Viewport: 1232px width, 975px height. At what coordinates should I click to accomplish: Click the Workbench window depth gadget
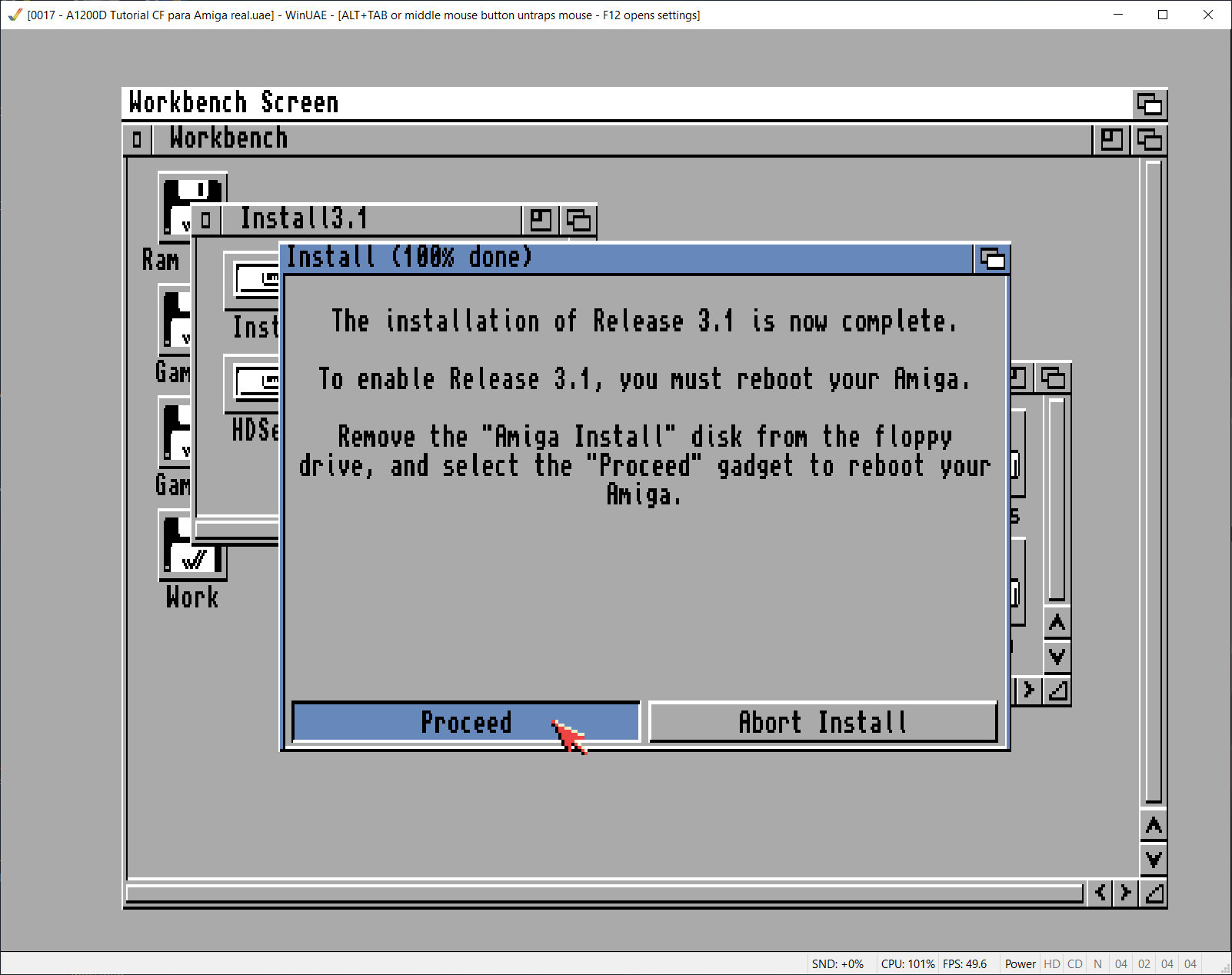click(x=1150, y=140)
